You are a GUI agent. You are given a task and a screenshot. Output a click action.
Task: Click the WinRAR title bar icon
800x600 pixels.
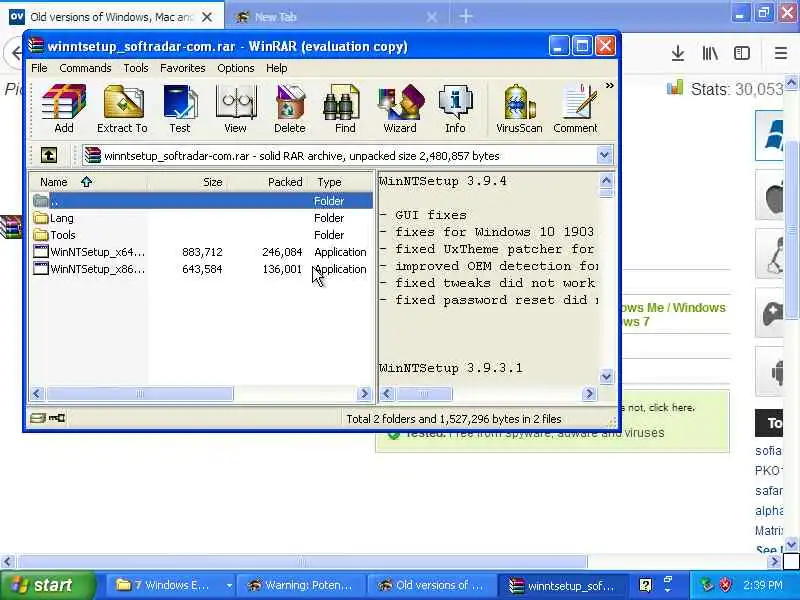point(36,45)
